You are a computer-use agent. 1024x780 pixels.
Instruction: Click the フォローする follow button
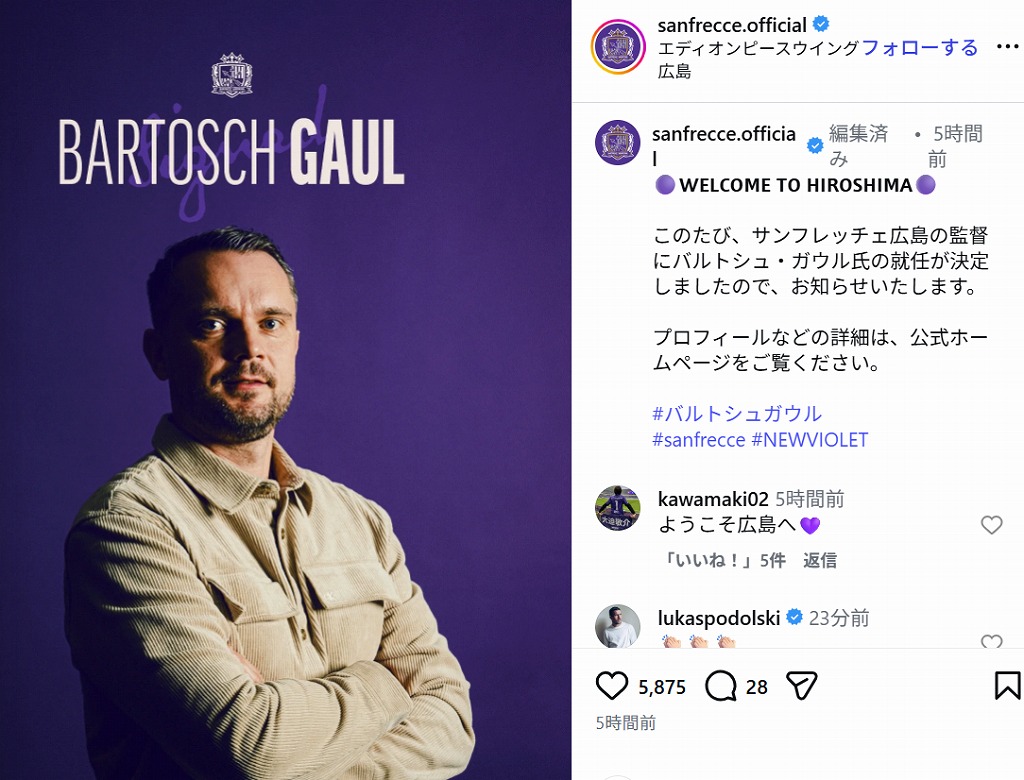pos(920,48)
